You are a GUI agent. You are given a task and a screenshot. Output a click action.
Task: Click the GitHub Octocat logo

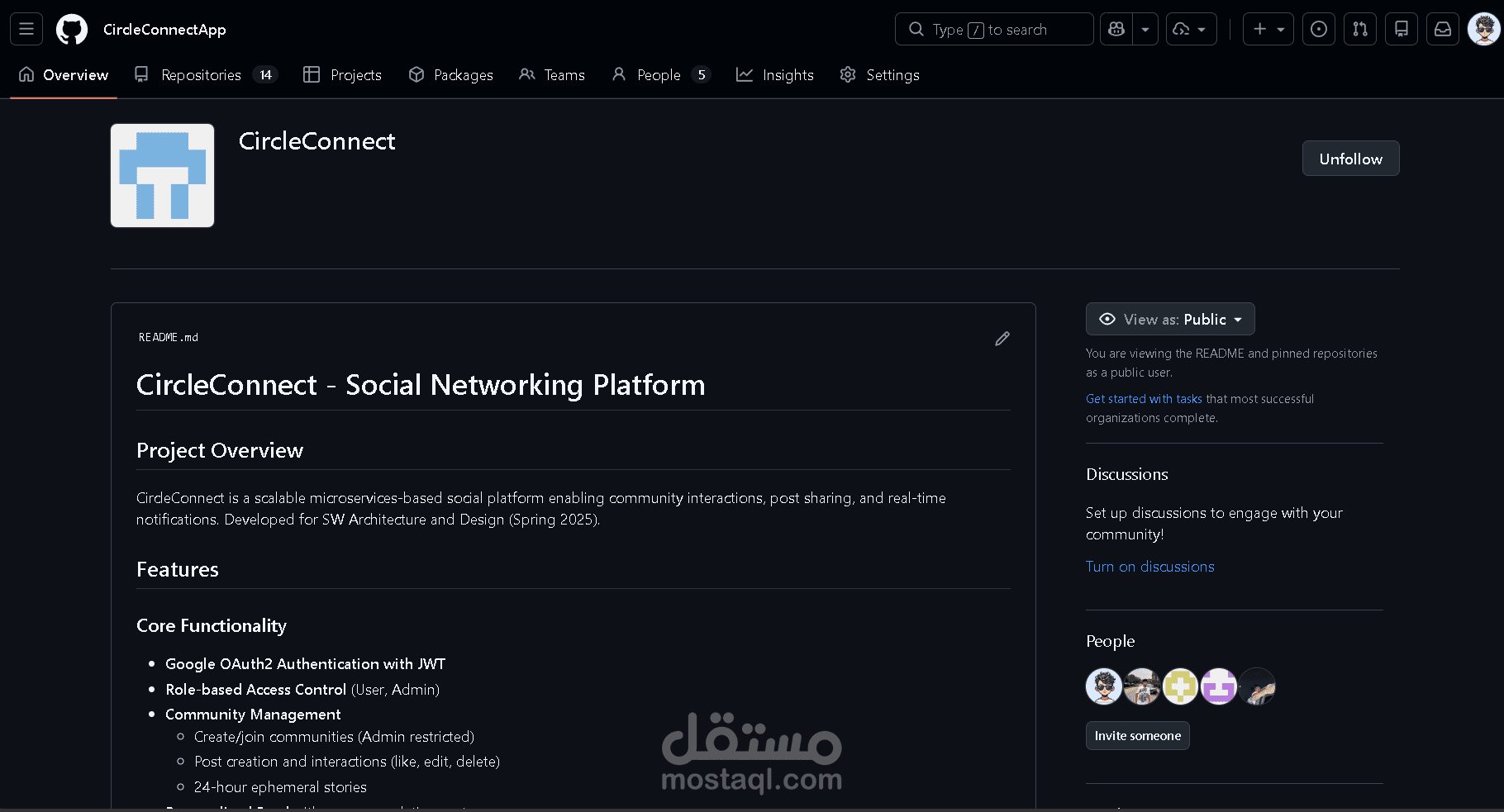72,30
